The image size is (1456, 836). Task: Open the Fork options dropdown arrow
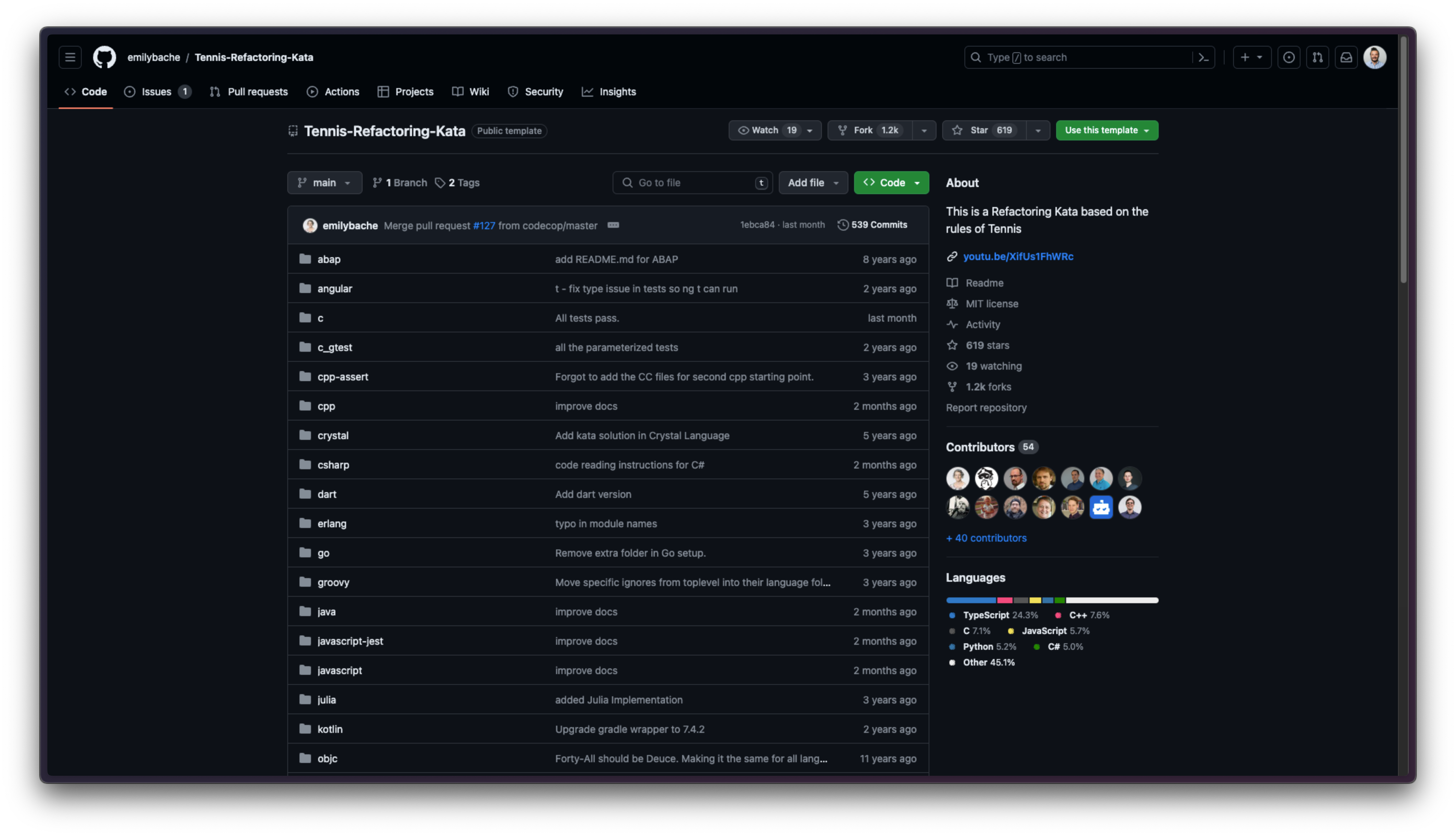[x=924, y=130]
